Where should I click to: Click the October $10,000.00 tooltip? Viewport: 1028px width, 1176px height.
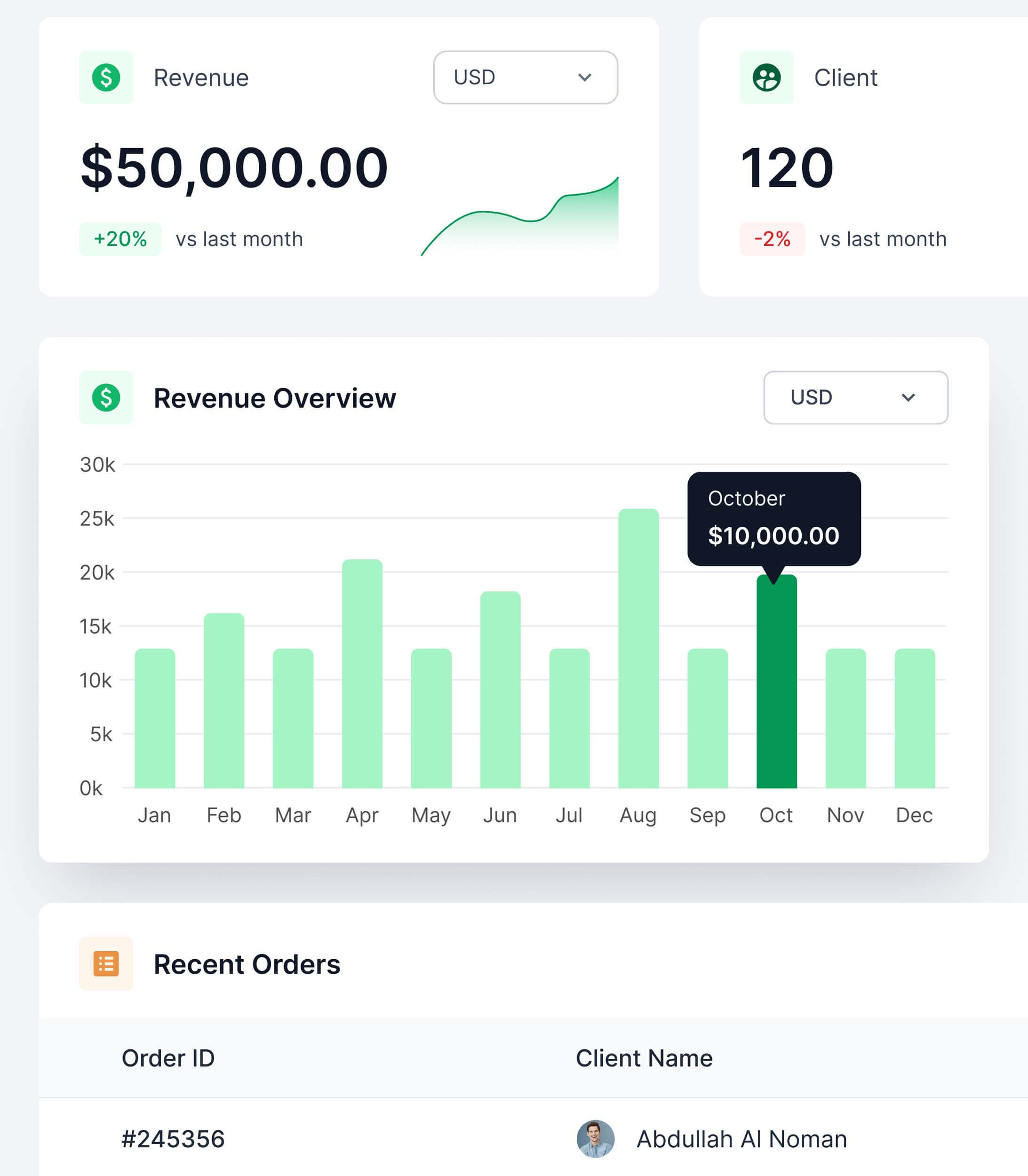point(773,518)
